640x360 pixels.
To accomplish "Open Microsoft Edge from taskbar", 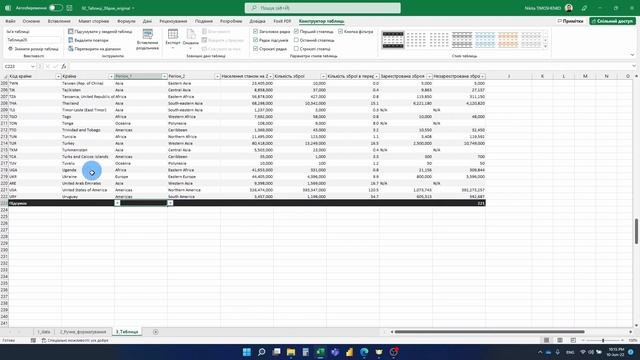I will [364, 352].
